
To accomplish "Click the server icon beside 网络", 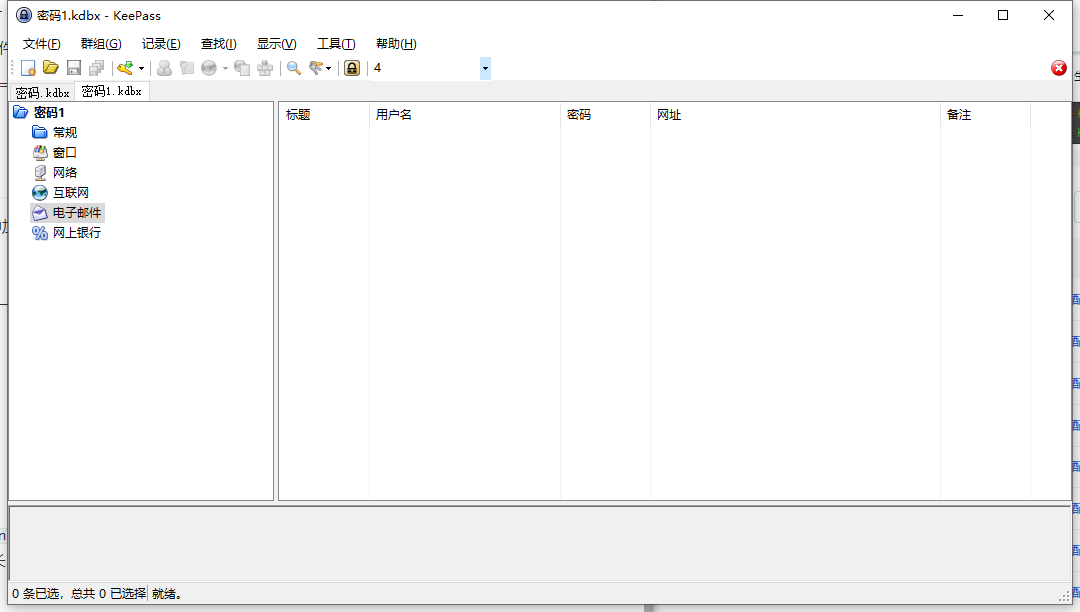I will 40,172.
